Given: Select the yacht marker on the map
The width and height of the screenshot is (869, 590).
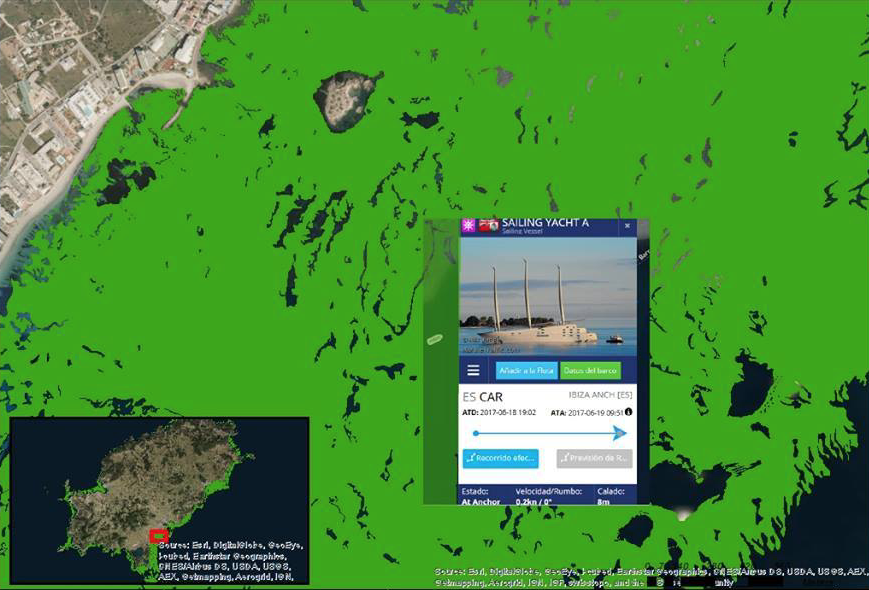Looking at the screenshot, I should click(x=434, y=340).
